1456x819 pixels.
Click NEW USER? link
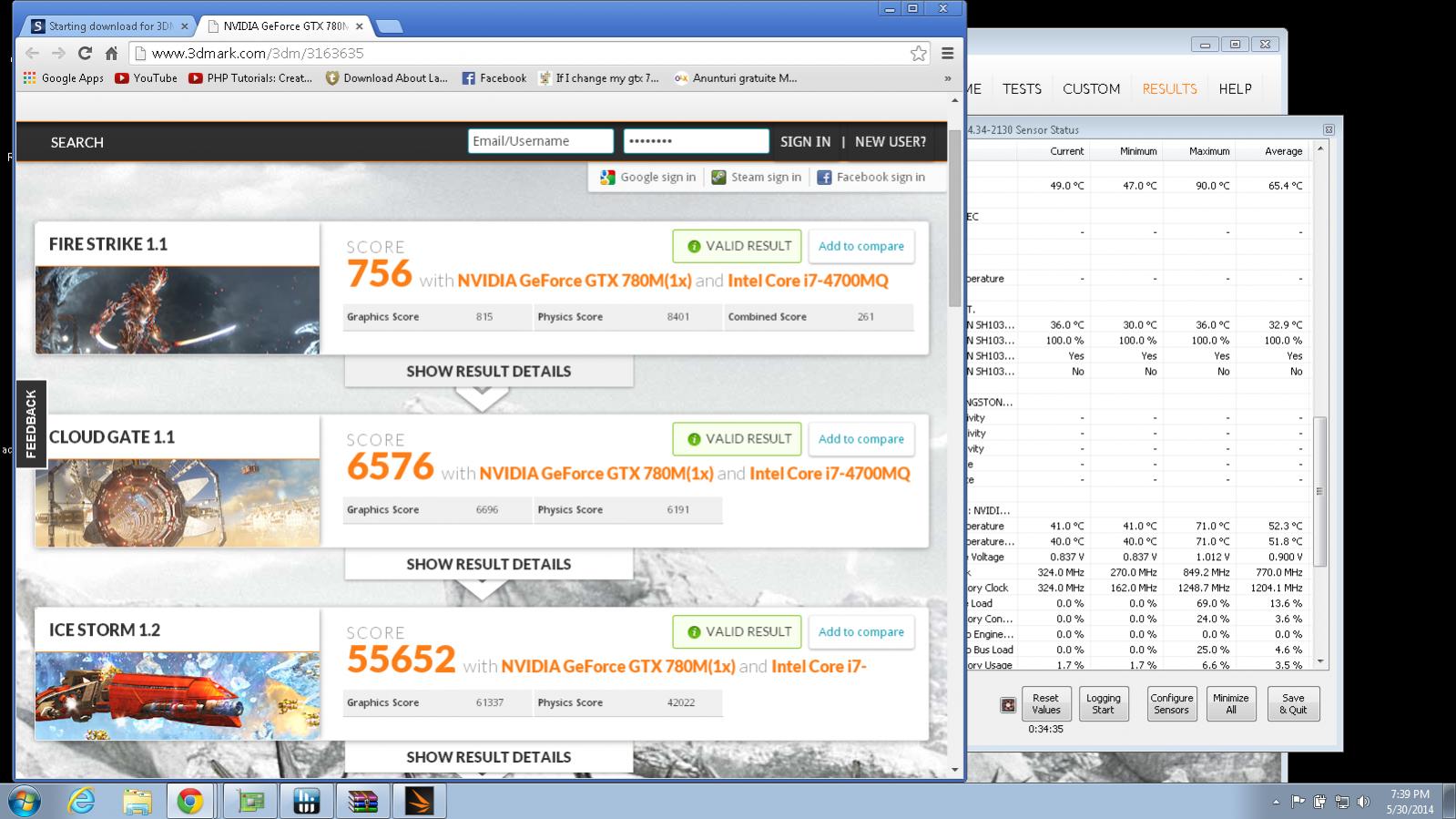click(891, 142)
